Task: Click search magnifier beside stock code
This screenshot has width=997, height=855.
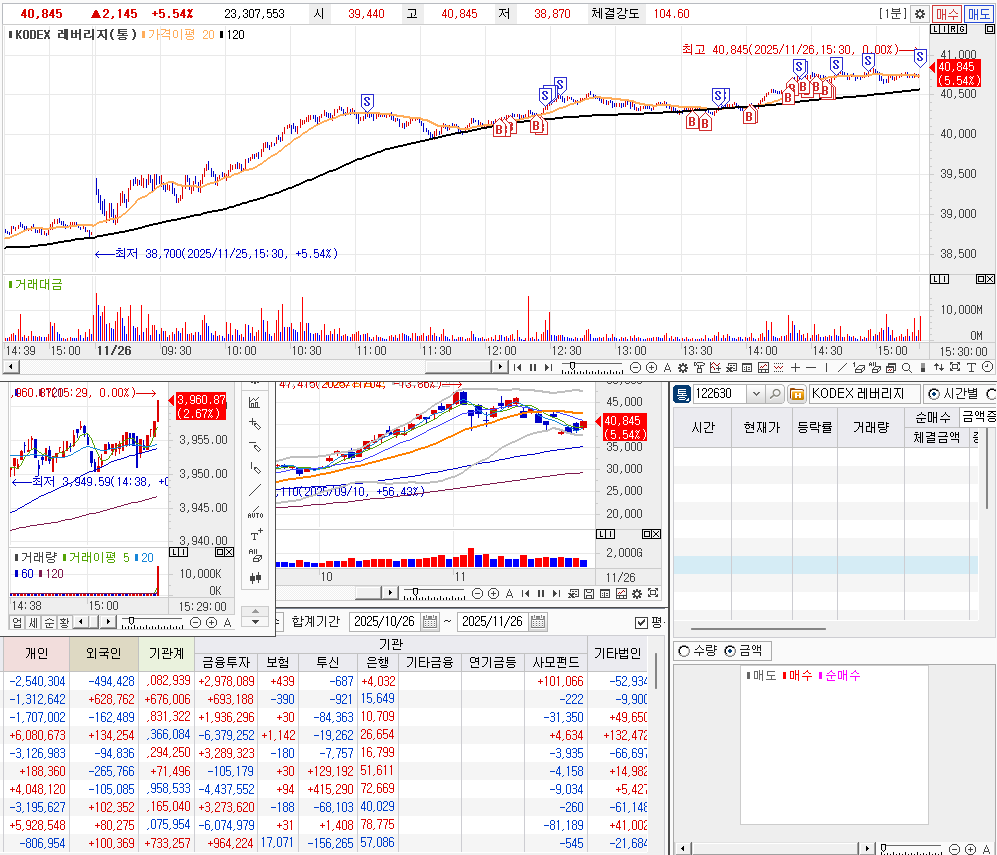Action: [774, 393]
